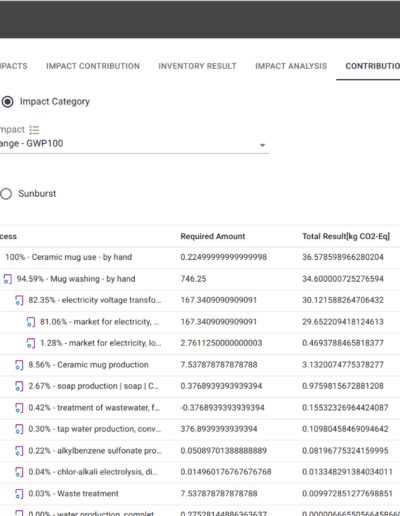Click the green list icon next to Impact label
Viewport: 400px width, 516px height.
[x=34, y=130]
